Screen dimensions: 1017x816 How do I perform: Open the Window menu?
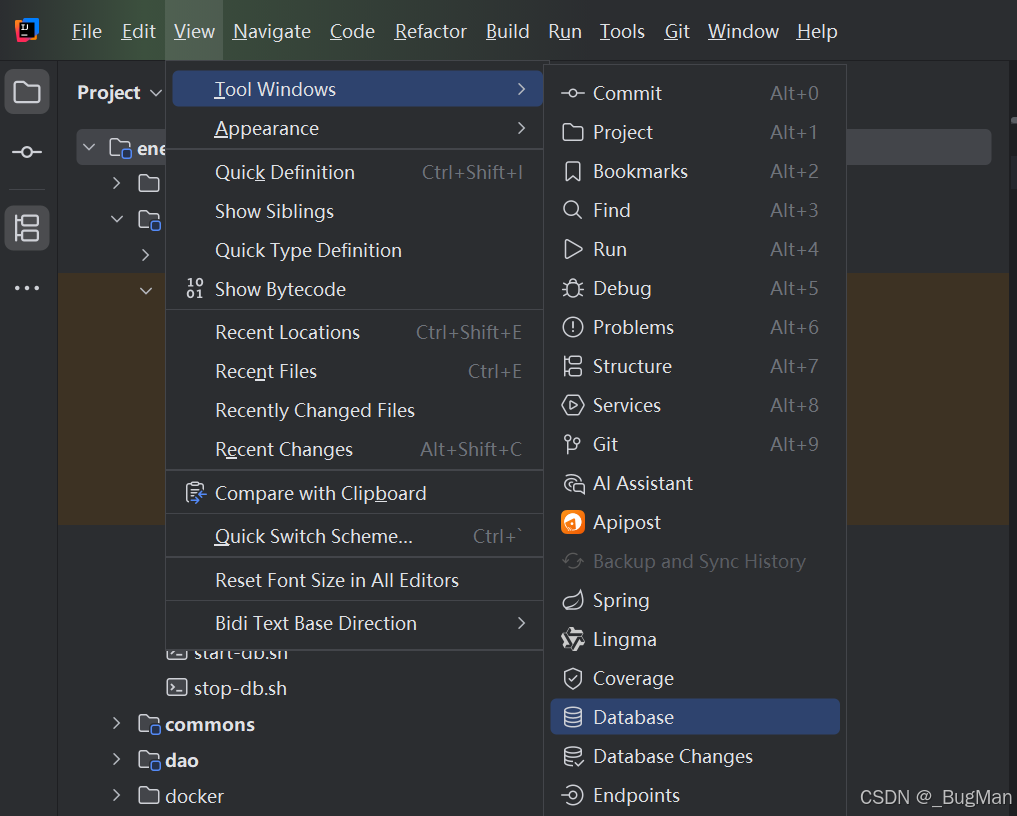point(743,31)
